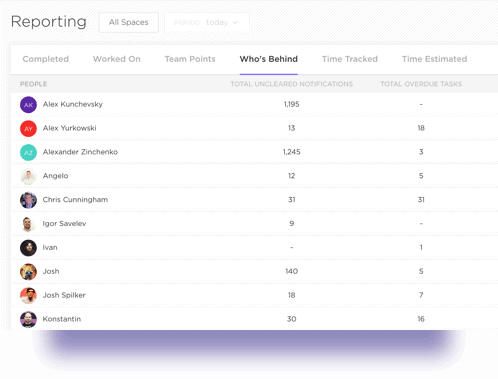Click Josh Spilker's 7 overdue tasks value

tap(421, 295)
